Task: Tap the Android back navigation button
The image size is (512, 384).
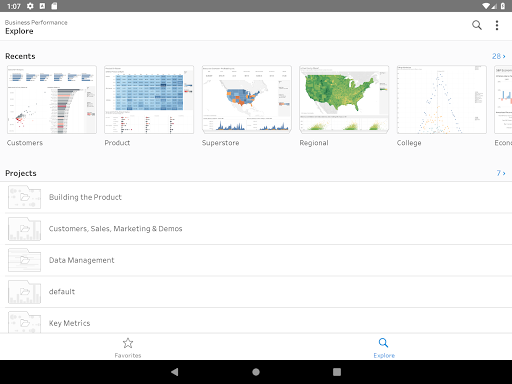Action: 174,372
